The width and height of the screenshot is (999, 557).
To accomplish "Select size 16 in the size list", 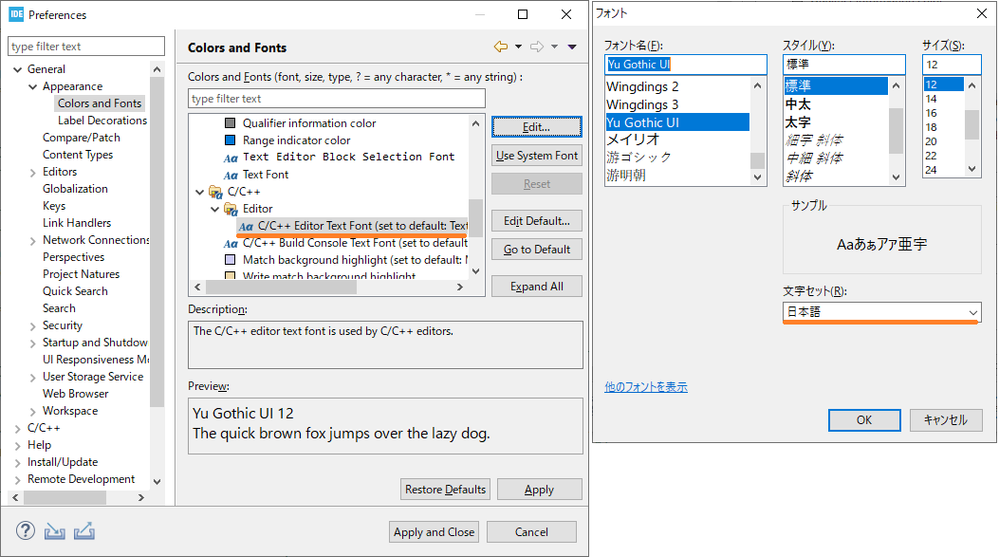I will pos(943,113).
